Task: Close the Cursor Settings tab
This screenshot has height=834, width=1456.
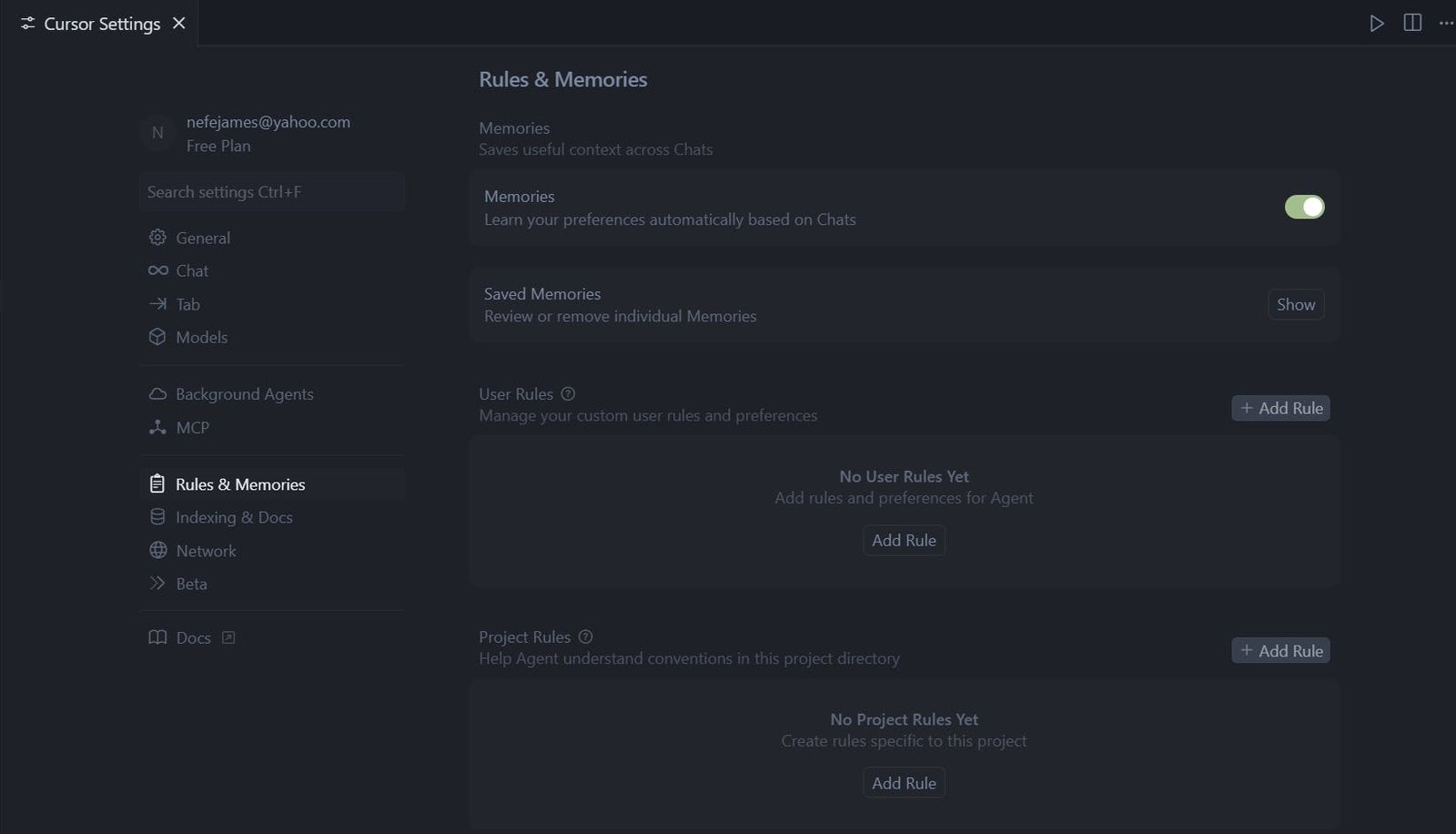Action: coord(179,24)
